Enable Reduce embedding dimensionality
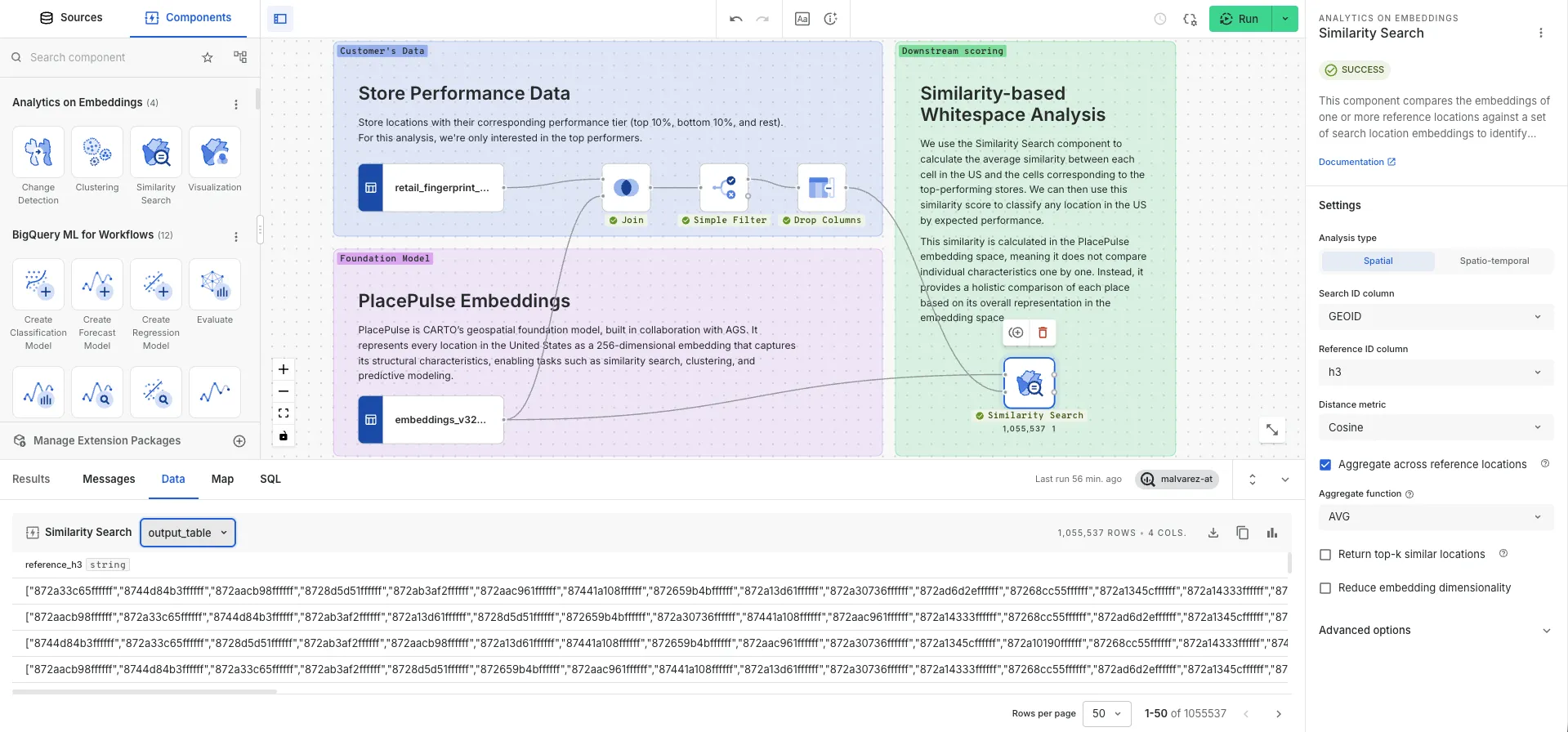This screenshot has height=732, width=1568. pyautogui.click(x=1325, y=588)
